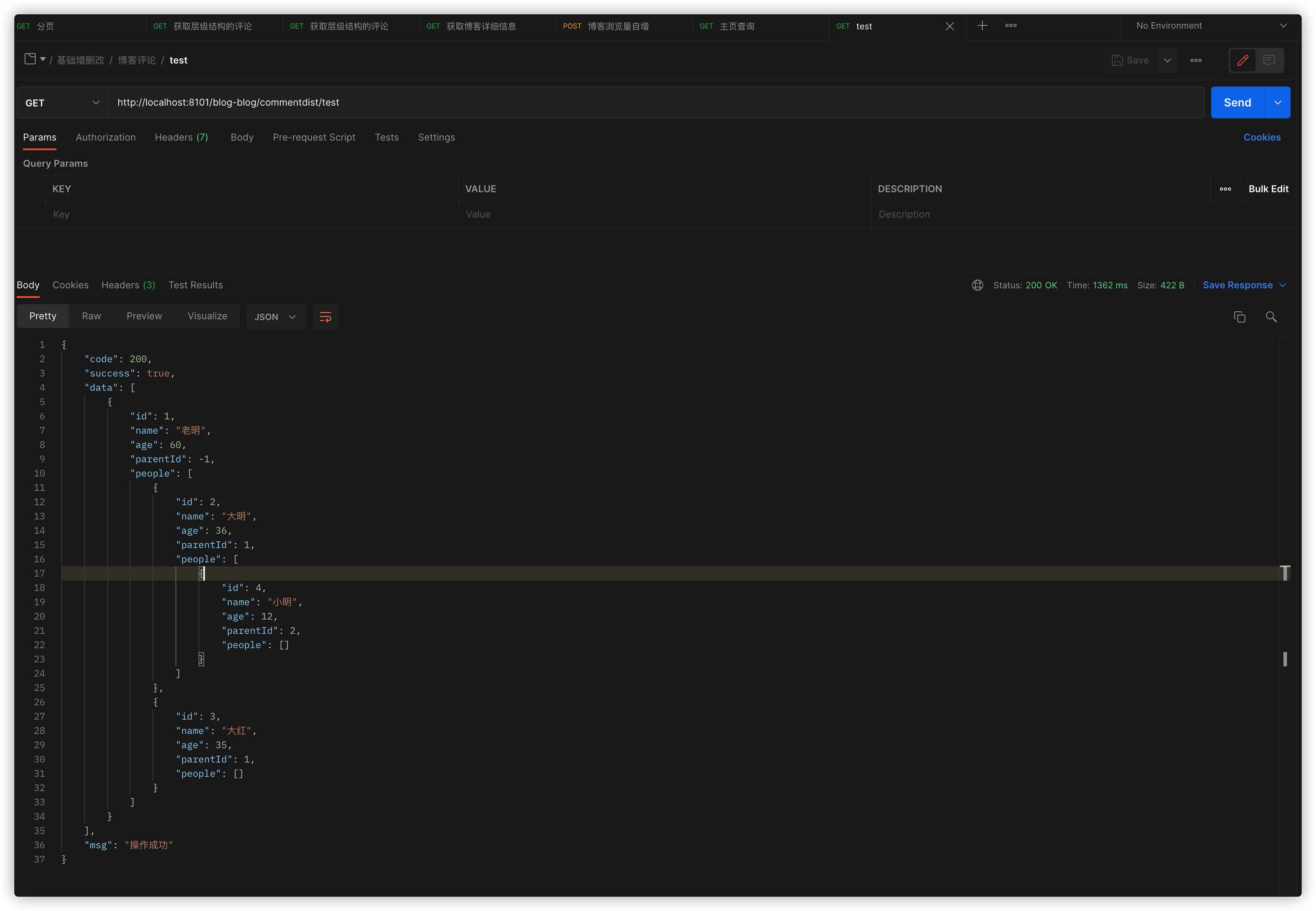Send the request
The height and width of the screenshot is (911, 1316).
tap(1237, 103)
